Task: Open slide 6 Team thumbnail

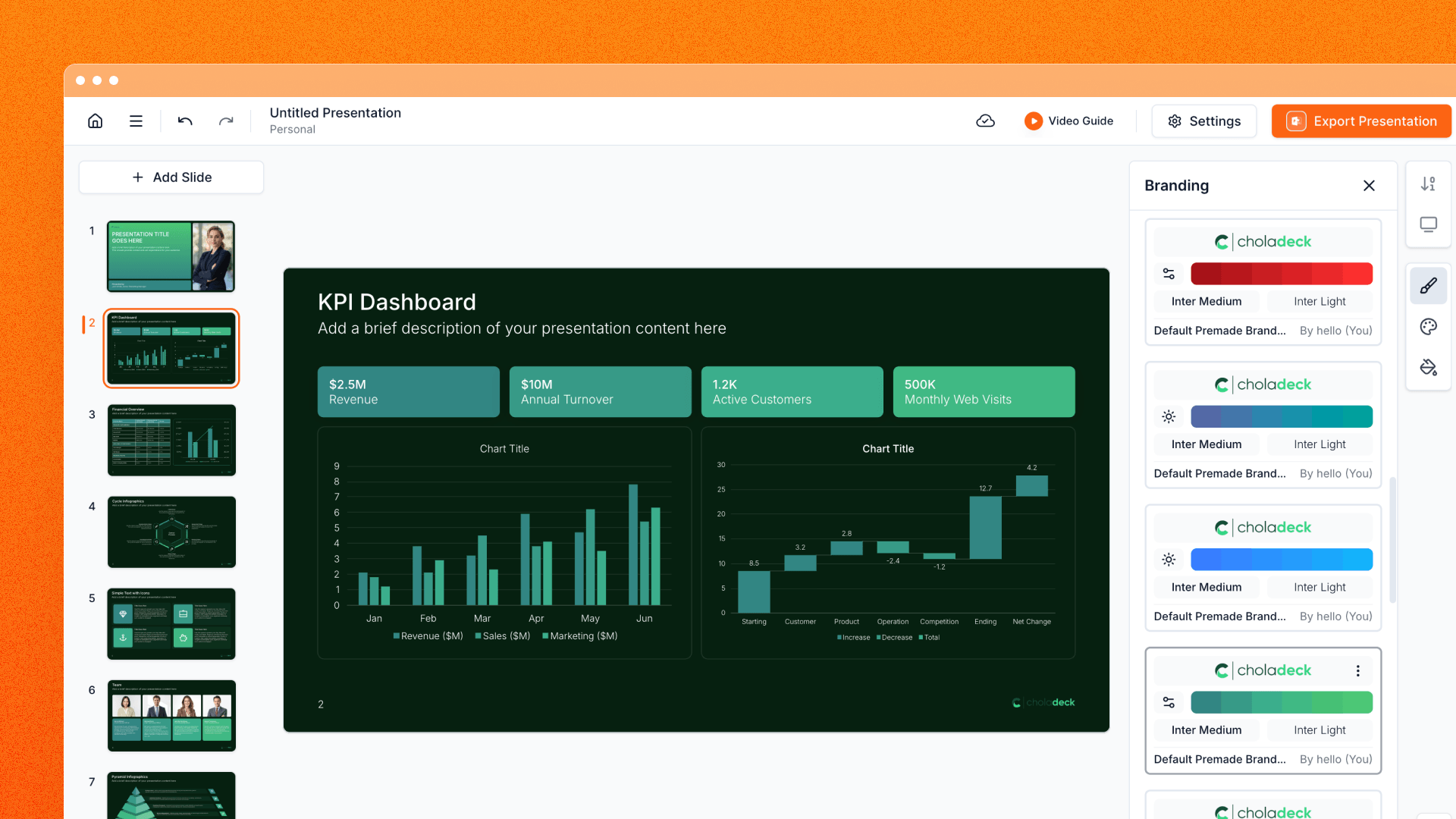Action: click(171, 715)
